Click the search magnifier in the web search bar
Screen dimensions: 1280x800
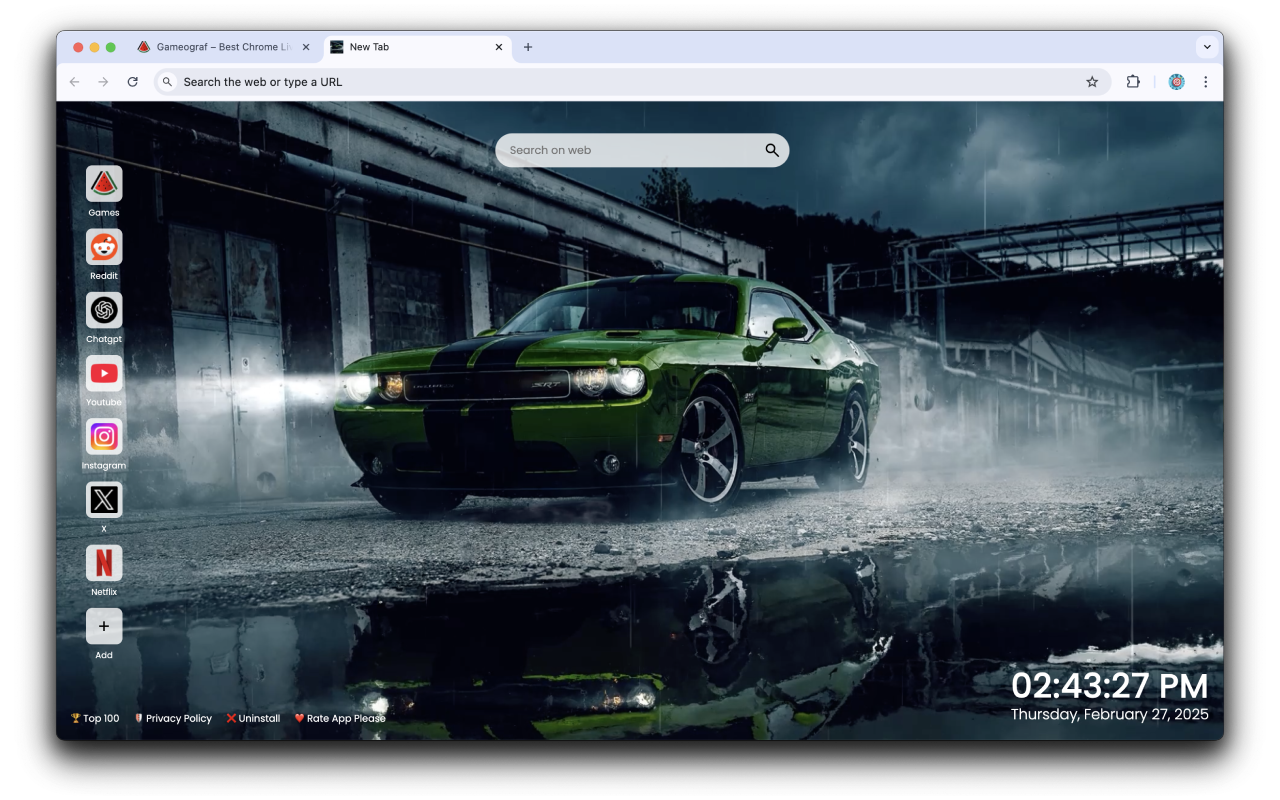click(771, 149)
